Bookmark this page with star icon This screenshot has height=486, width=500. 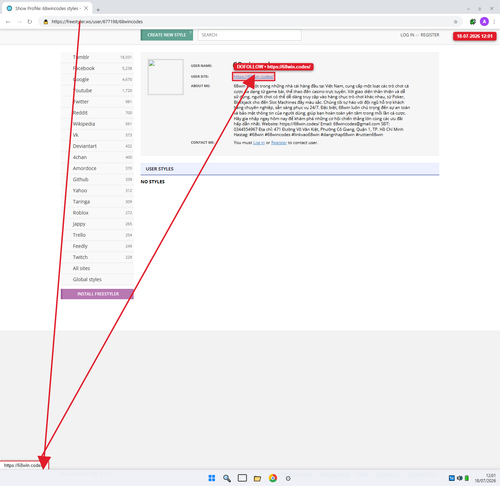tap(455, 22)
